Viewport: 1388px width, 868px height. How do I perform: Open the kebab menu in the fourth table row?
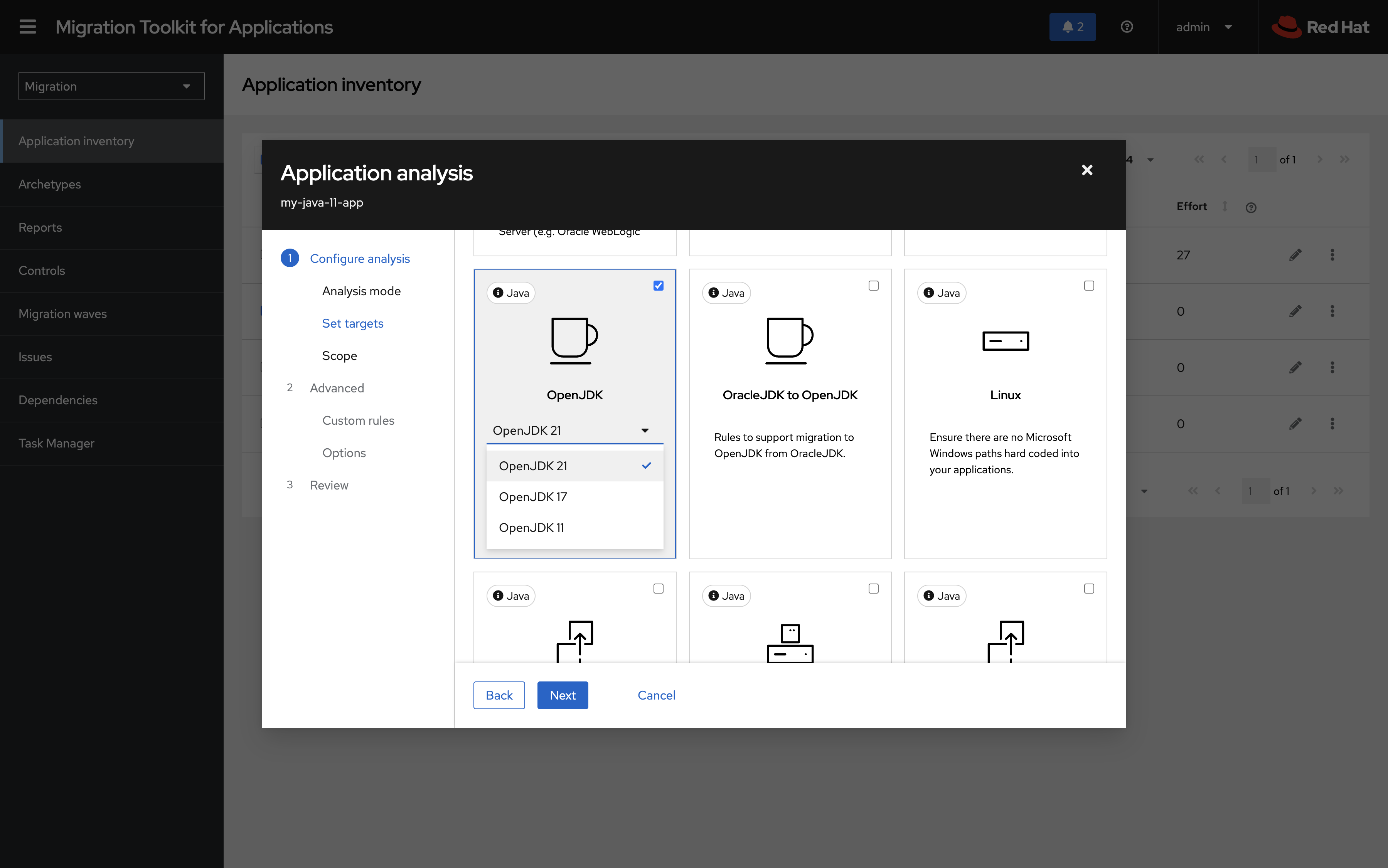coord(1332,424)
